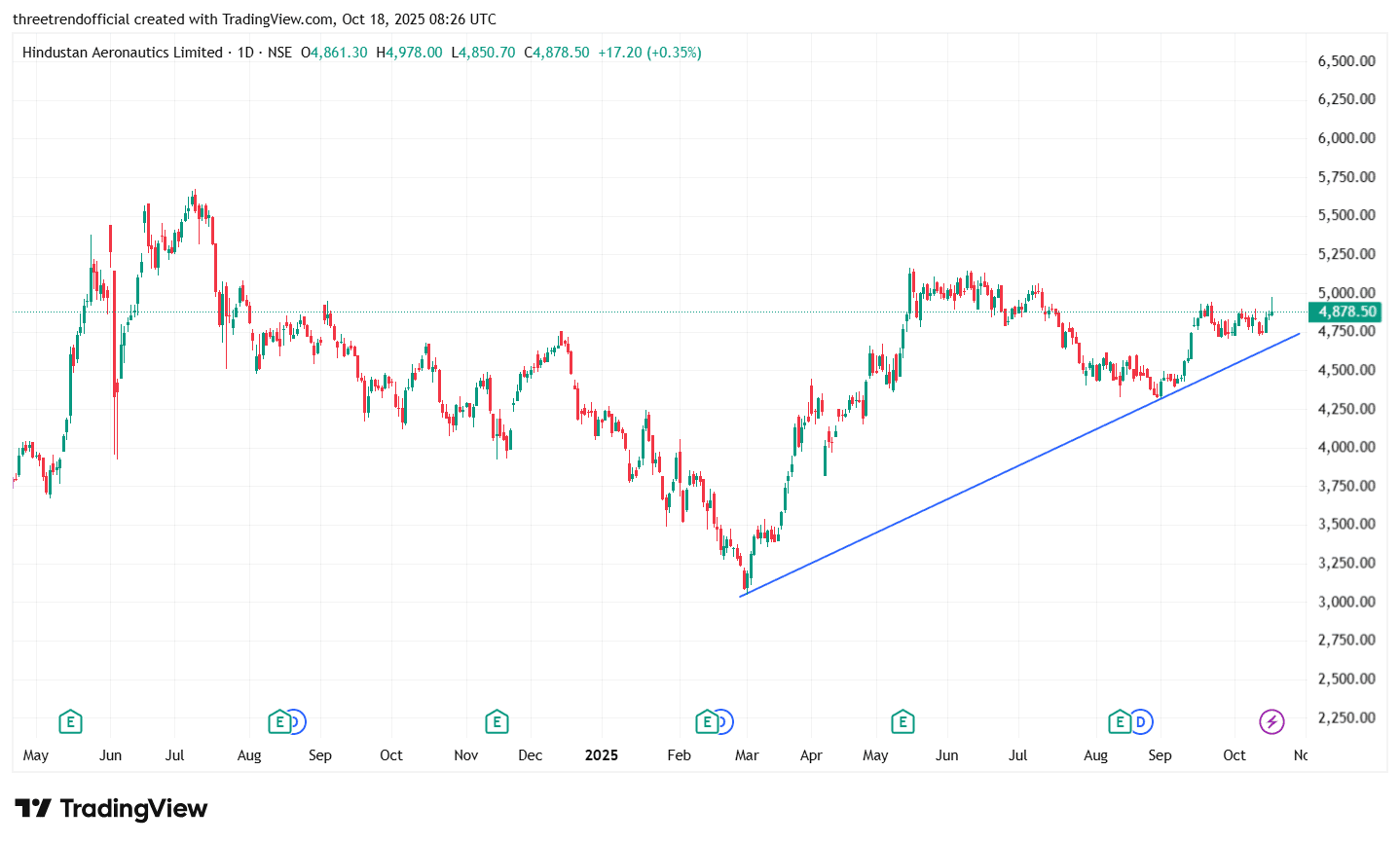Click the 2,500.00 price axis label
Image resolution: width=1400 pixels, height=845 pixels.
(1346, 679)
